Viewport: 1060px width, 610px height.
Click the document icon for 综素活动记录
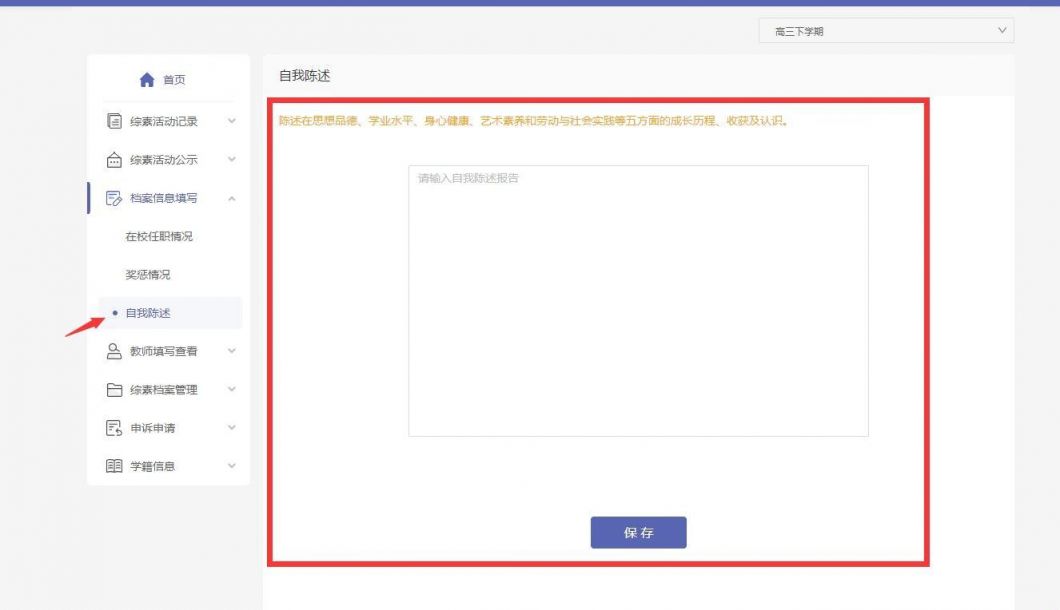click(x=113, y=121)
